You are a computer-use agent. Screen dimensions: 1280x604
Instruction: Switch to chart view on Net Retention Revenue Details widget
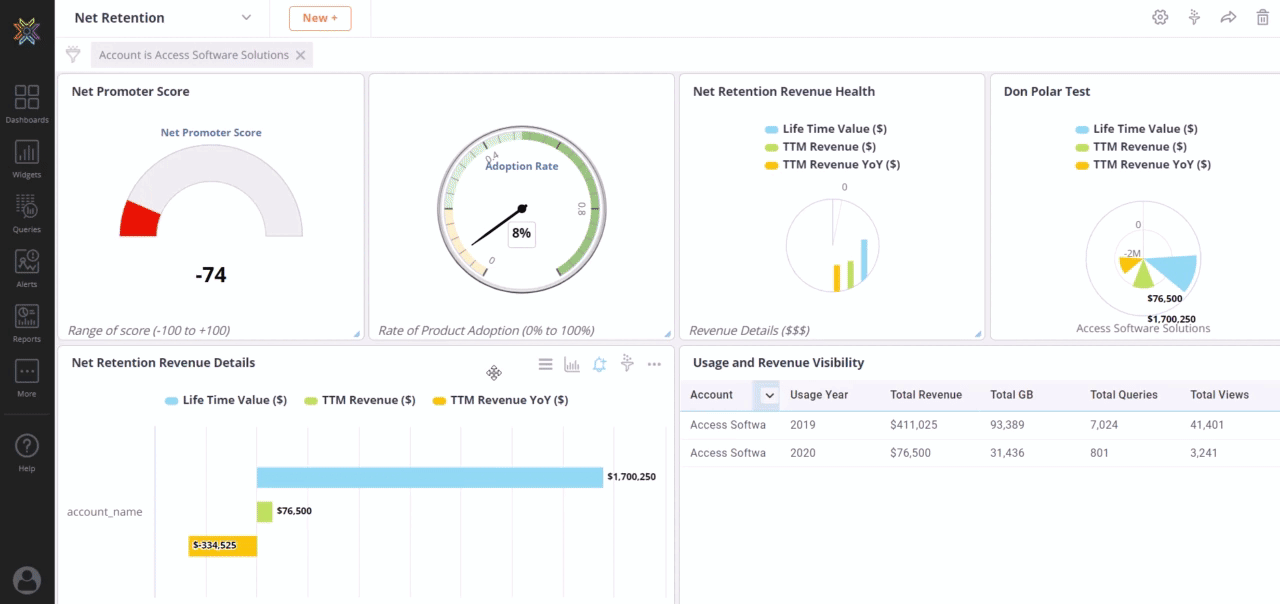pos(572,364)
